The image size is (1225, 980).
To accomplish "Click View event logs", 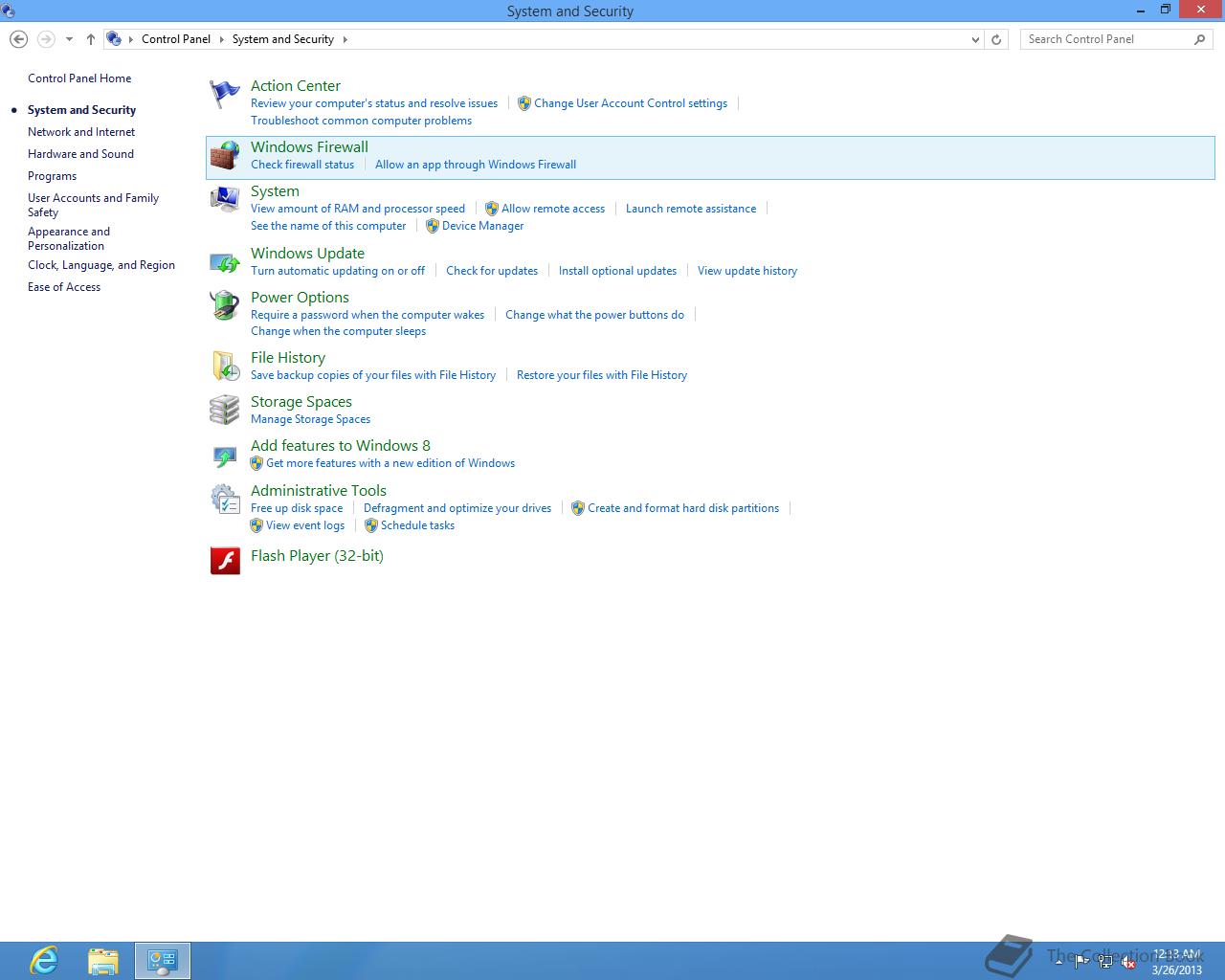I will pyautogui.click(x=305, y=525).
